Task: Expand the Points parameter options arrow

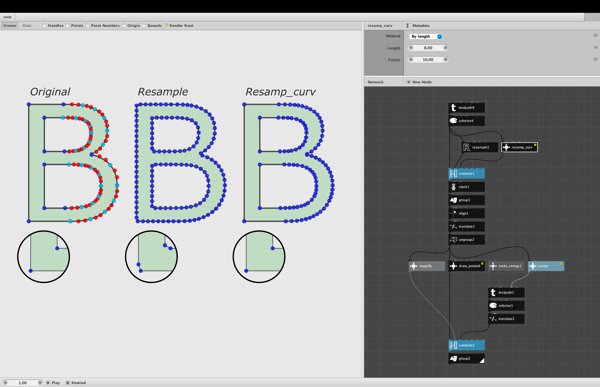Action: click(595, 59)
